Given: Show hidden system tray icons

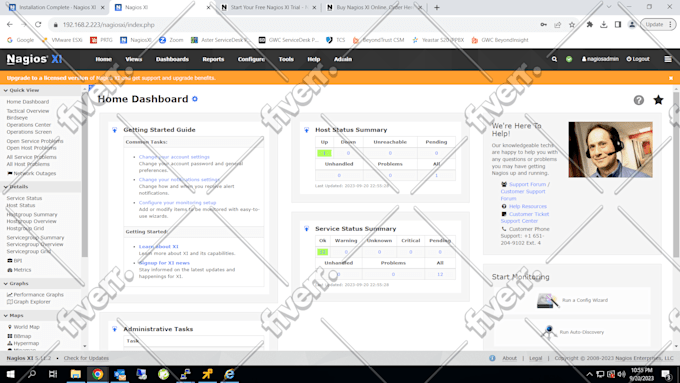Looking at the screenshot, I should pos(589,374).
